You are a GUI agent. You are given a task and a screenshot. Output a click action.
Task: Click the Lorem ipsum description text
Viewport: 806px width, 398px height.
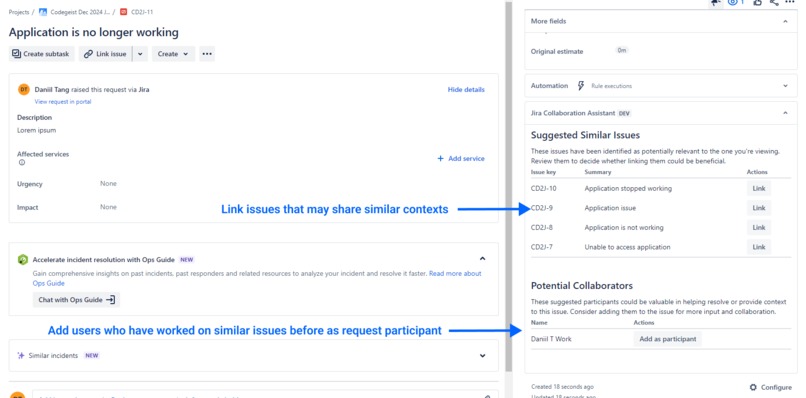(36, 130)
